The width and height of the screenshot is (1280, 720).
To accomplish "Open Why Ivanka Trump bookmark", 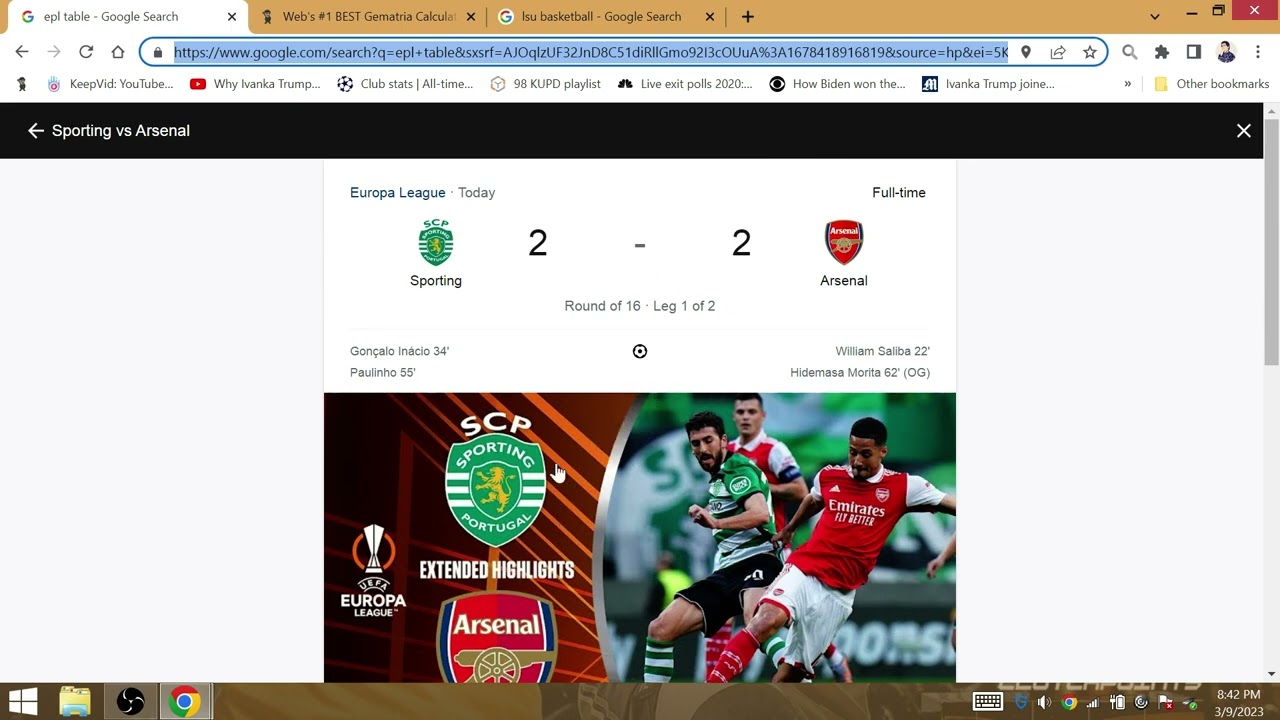I will (x=255, y=84).
